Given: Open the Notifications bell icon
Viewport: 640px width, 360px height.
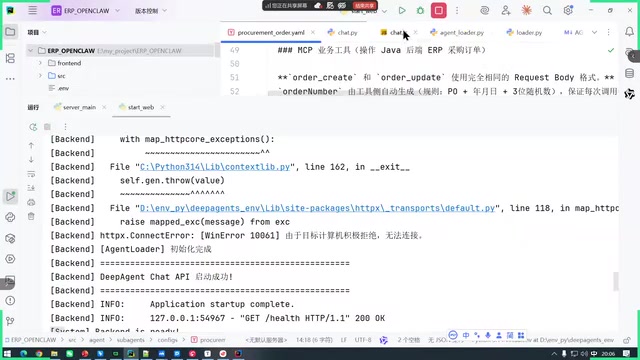Looking at the screenshot, I should pos(629,32).
